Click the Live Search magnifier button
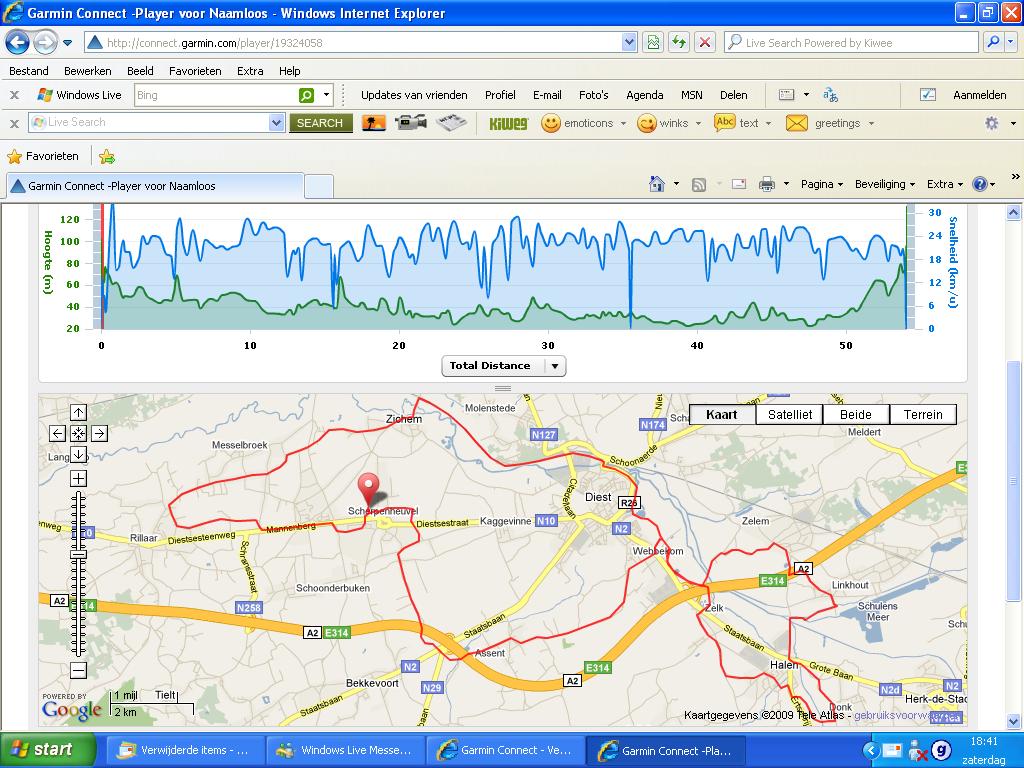Viewport: 1024px width, 768px height. coord(993,43)
